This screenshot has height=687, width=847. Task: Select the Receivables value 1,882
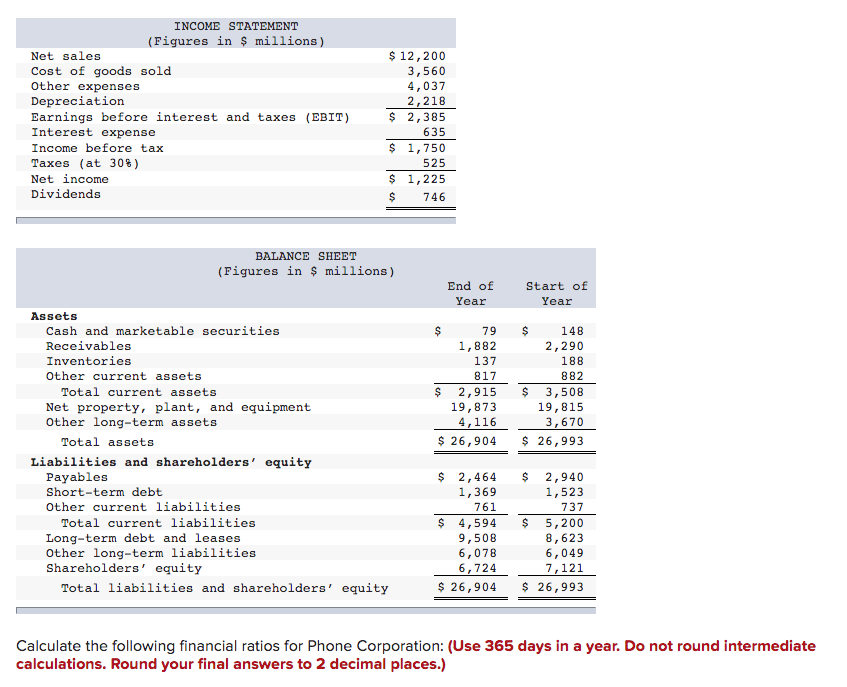point(477,346)
